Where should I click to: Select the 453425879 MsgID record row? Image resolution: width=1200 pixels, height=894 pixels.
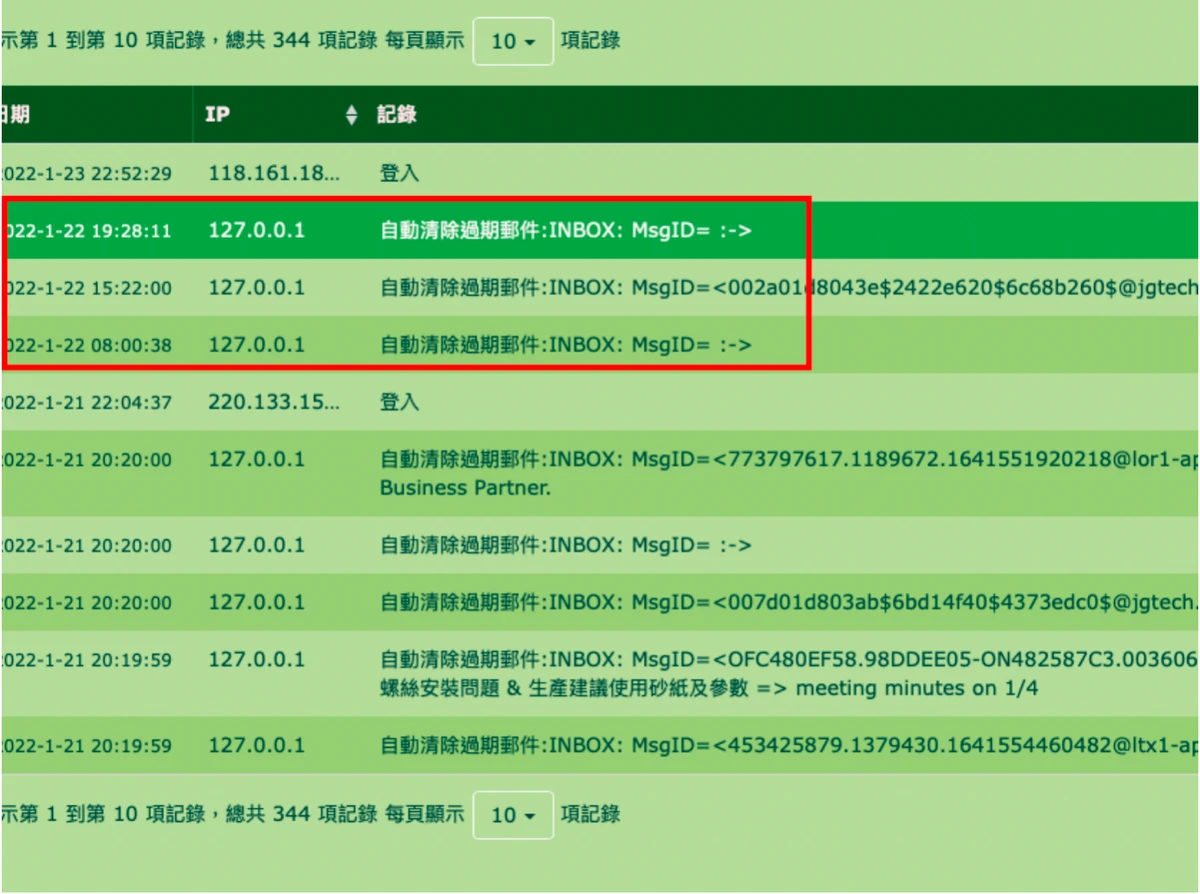point(600,746)
